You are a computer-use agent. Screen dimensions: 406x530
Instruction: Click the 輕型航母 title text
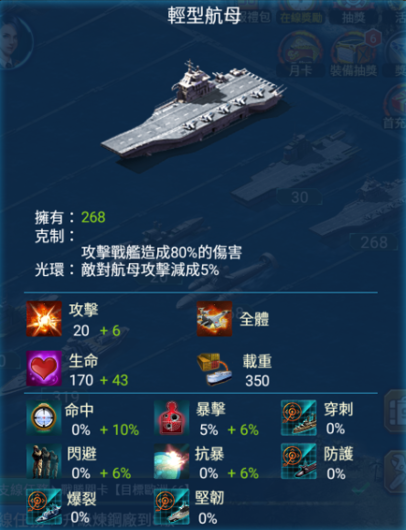204,15
